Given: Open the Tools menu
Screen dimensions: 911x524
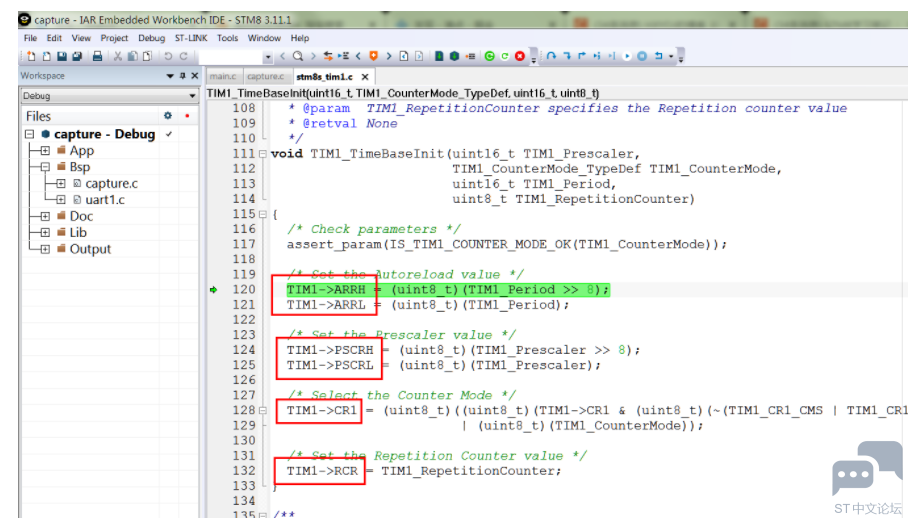Looking at the screenshot, I should 227,38.
